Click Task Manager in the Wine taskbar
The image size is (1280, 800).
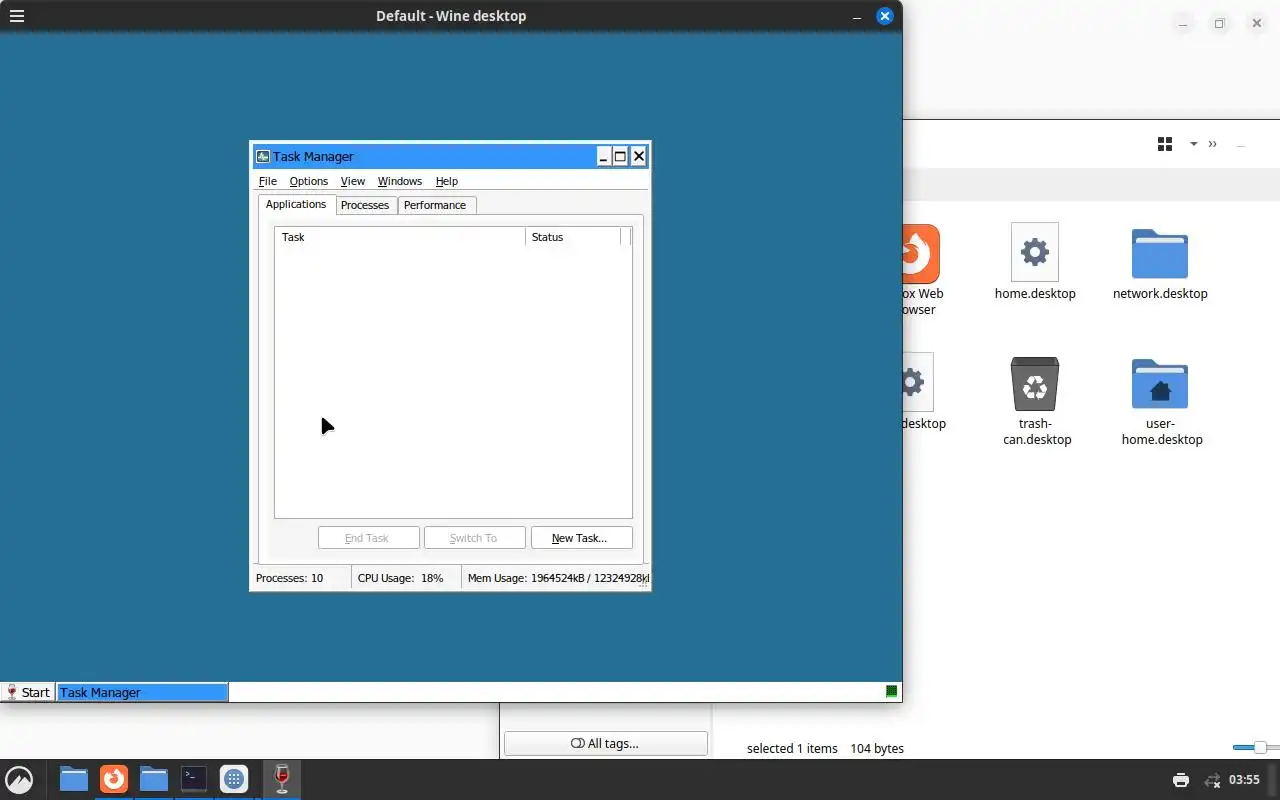[142, 692]
